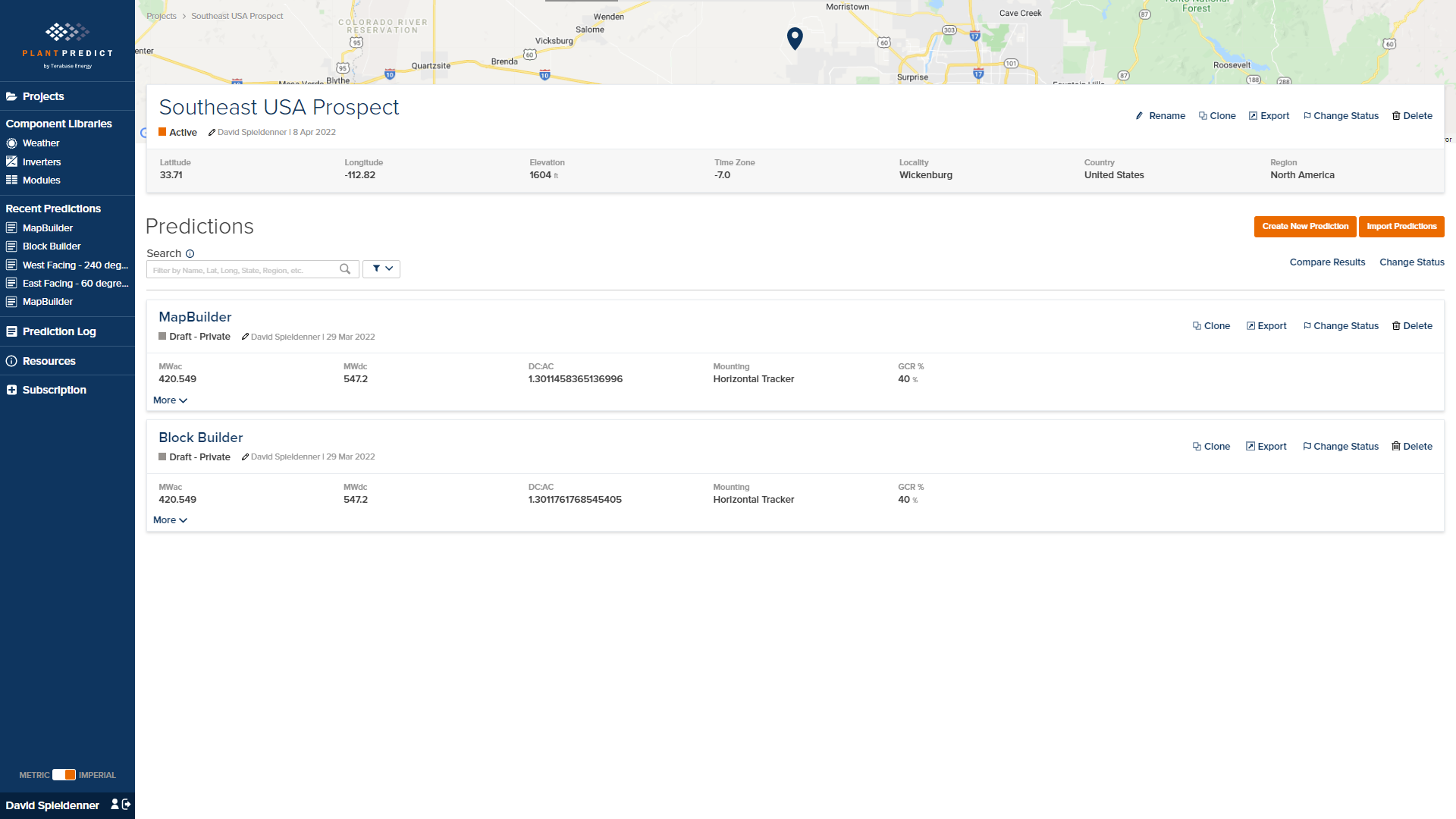Screen dimensions: 1456x819
Task: Click the logout icon beside David Spieldenner
Action: (127, 805)
